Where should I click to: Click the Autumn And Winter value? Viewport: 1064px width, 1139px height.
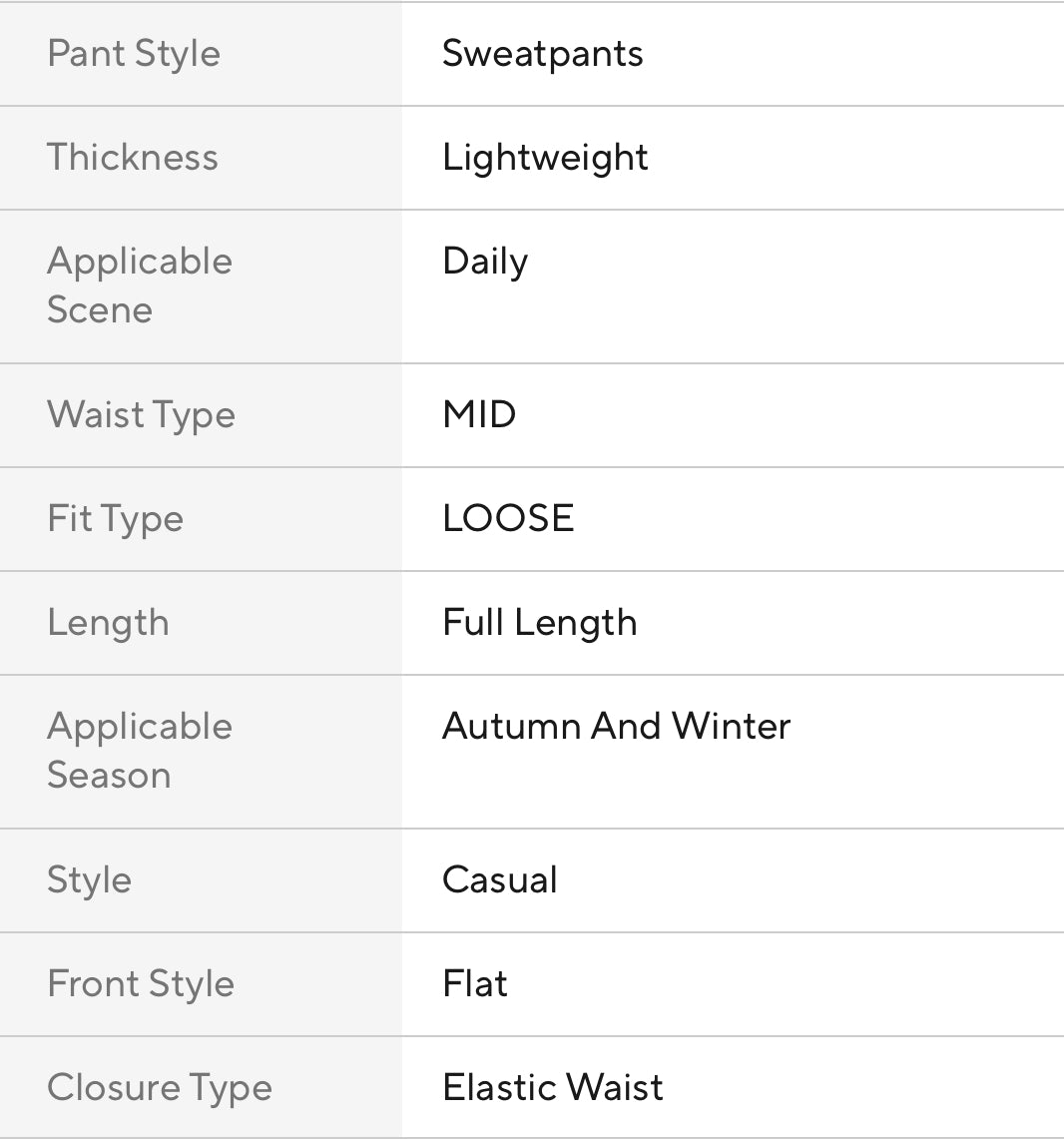pos(616,727)
